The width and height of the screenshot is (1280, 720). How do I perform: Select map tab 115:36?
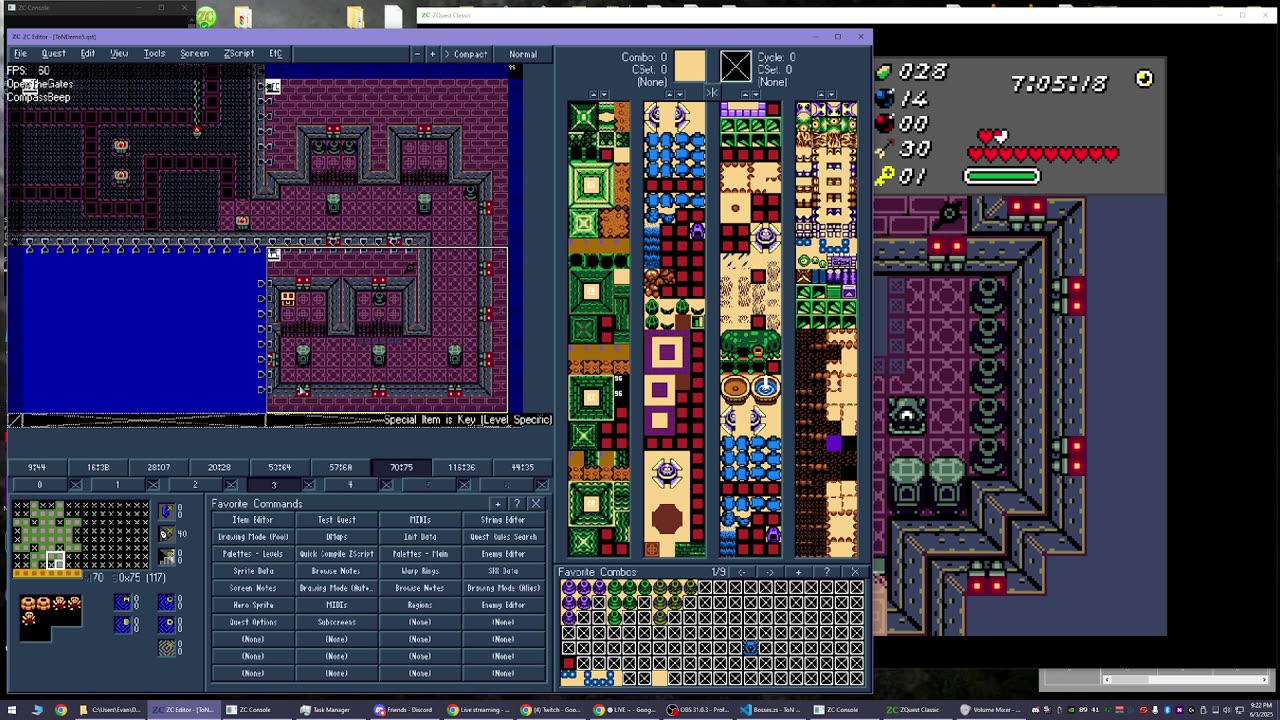coord(461,467)
